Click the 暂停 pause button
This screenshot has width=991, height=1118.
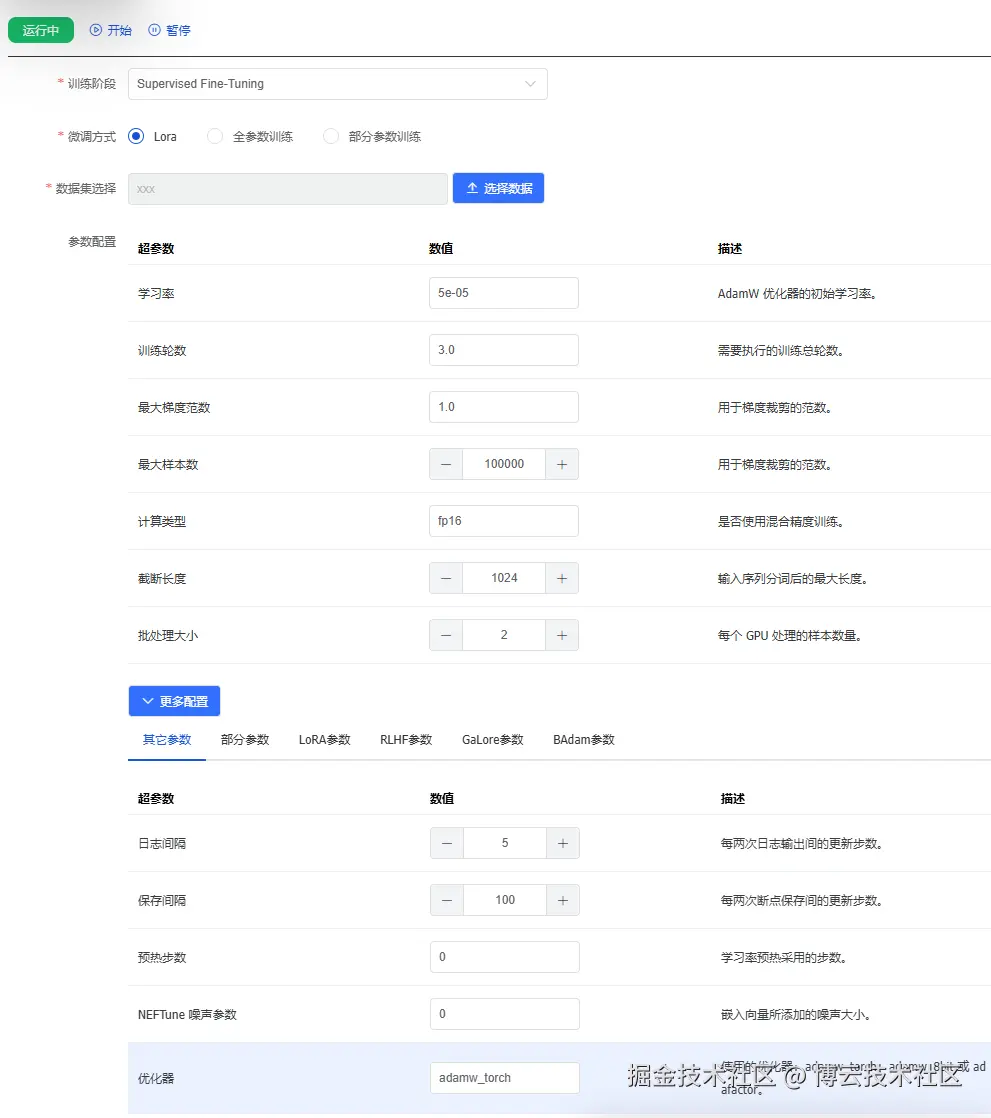click(x=169, y=30)
